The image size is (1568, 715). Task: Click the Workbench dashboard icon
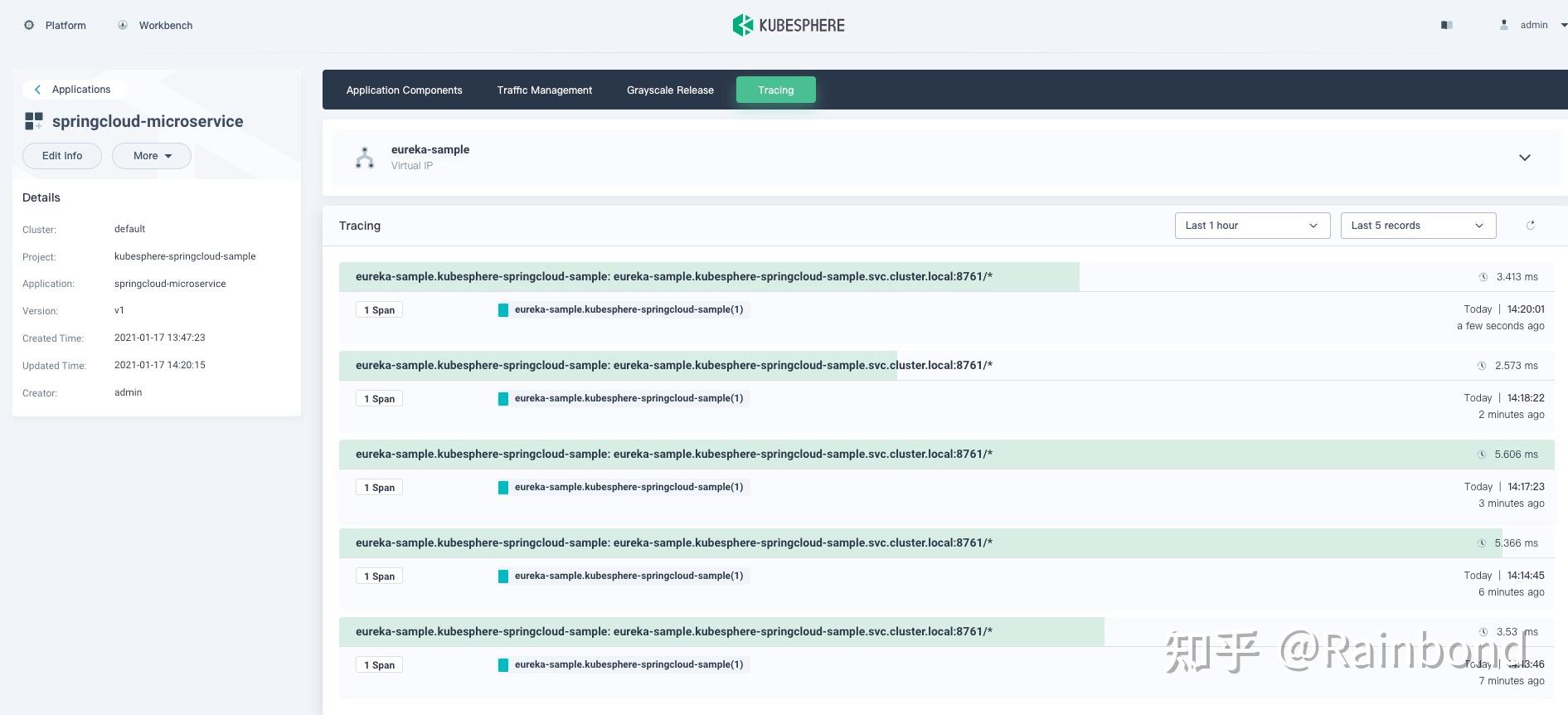click(123, 25)
